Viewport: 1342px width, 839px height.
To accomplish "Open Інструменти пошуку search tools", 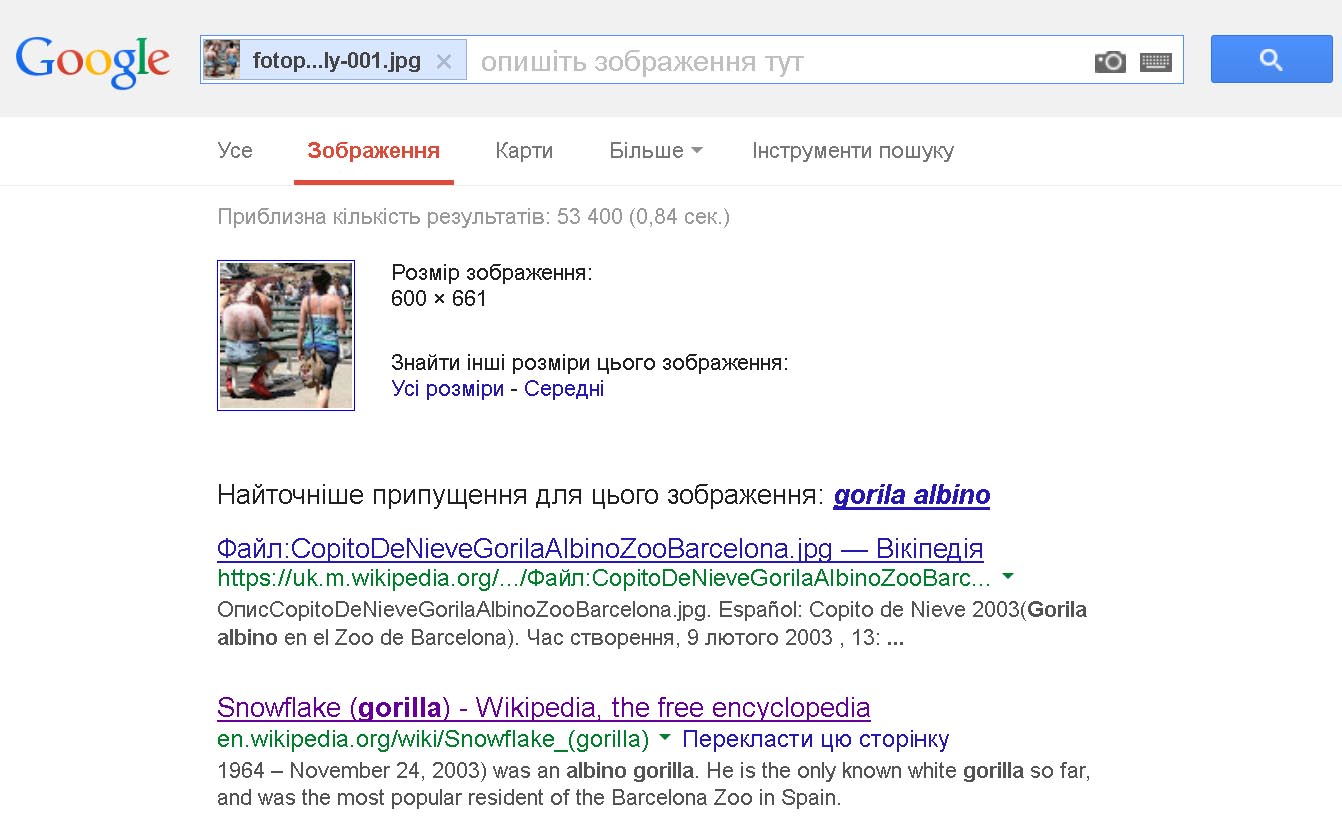I will (853, 151).
